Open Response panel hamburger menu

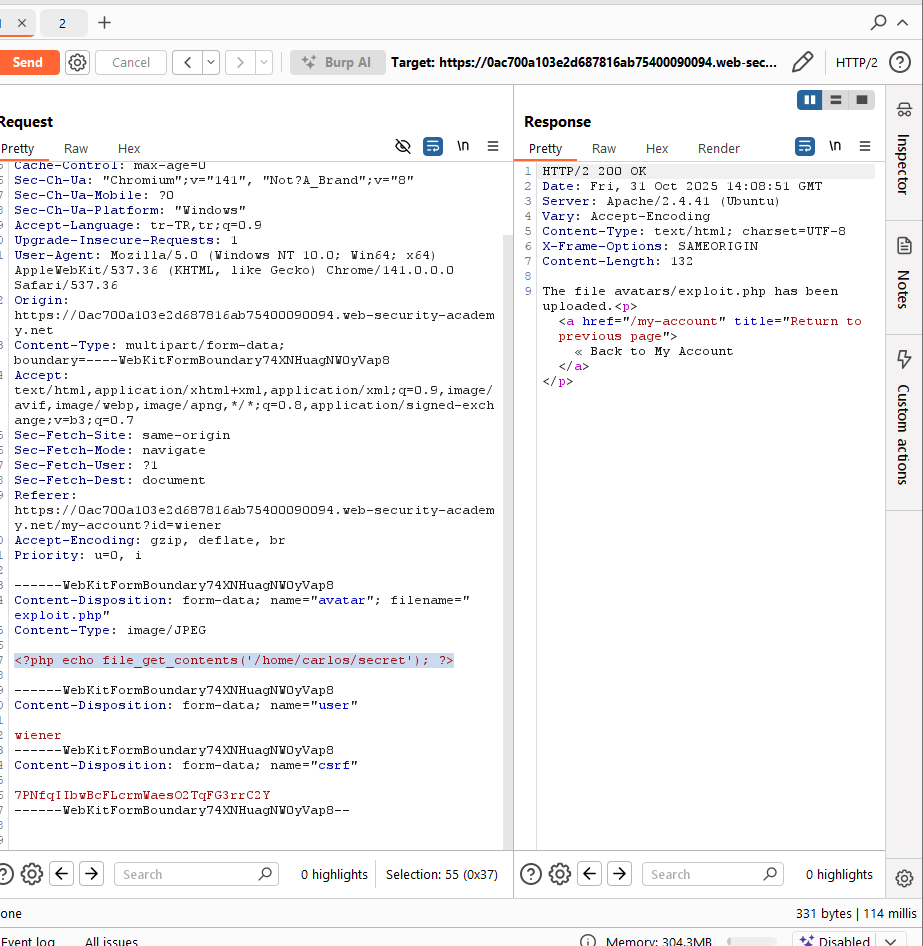[865, 147]
